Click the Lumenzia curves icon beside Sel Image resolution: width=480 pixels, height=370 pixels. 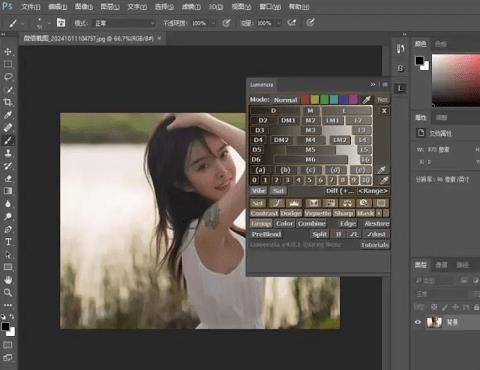(277, 203)
